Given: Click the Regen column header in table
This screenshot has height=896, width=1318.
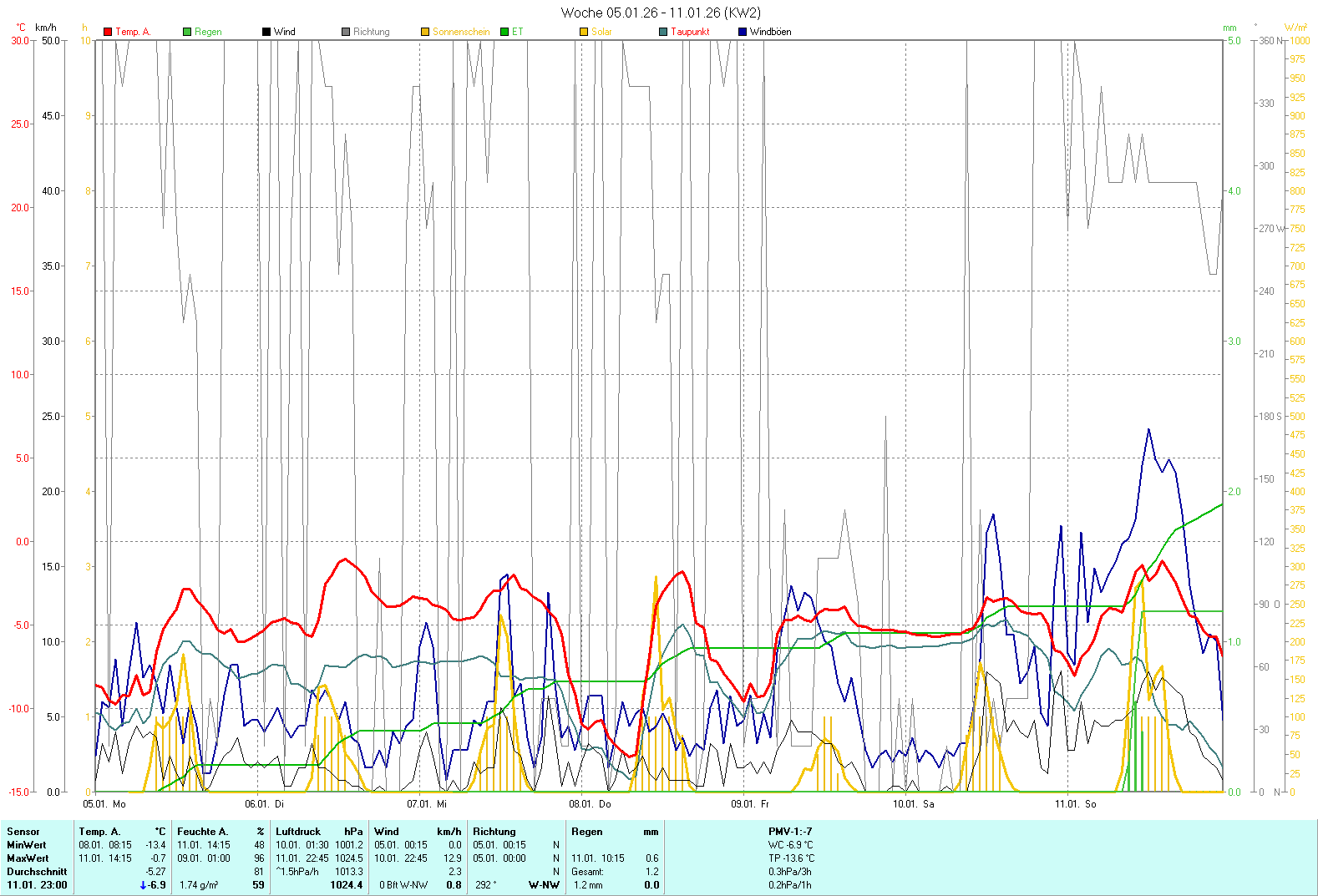Looking at the screenshot, I should click(587, 832).
